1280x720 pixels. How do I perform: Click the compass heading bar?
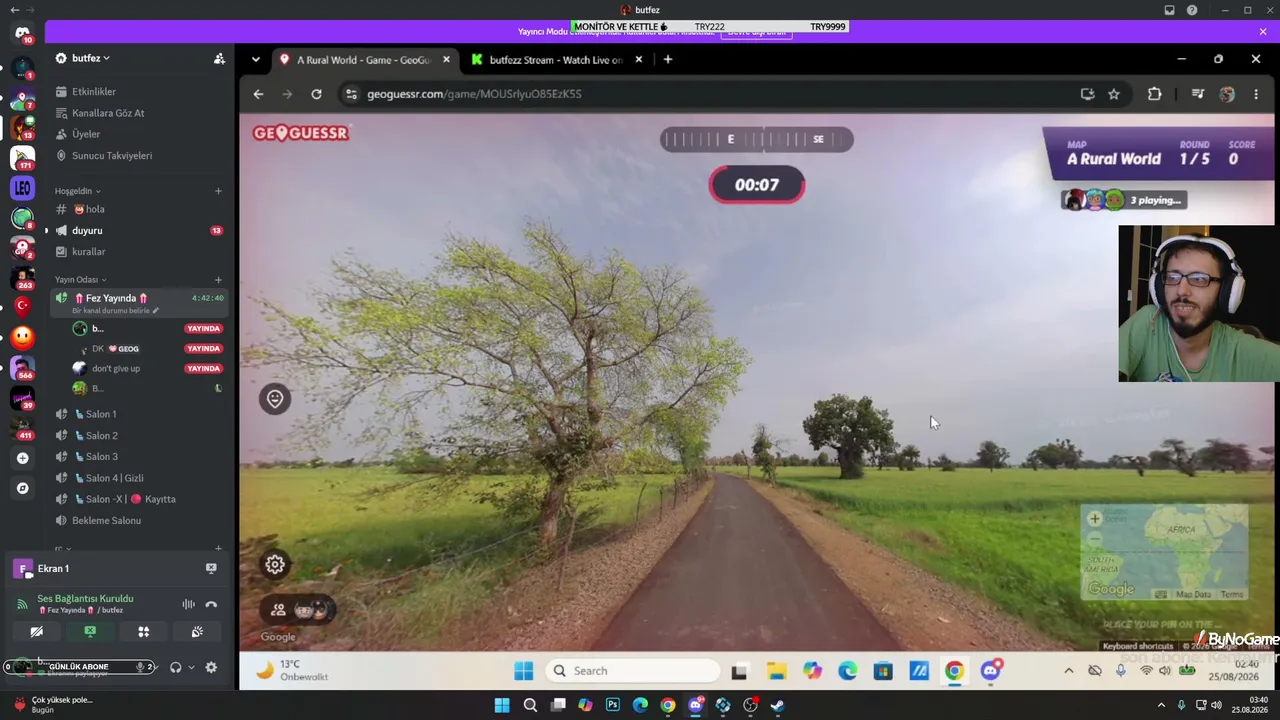(x=757, y=139)
